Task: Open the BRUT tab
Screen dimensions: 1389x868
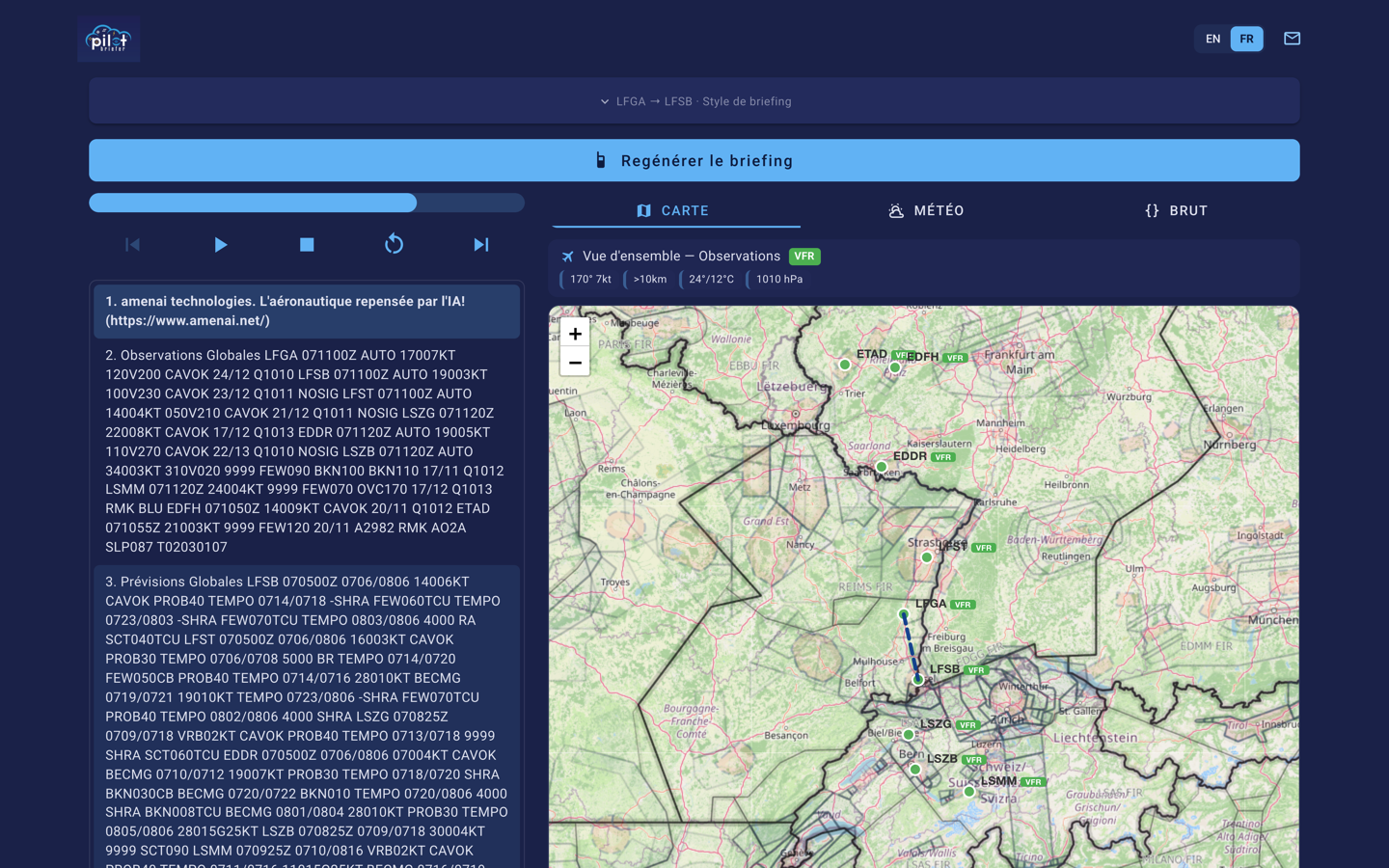Action: click(1176, 210)
